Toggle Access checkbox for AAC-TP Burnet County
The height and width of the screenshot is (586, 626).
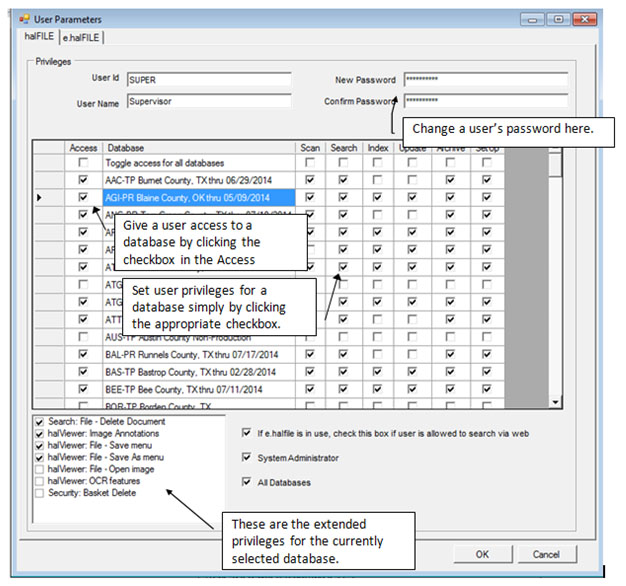(x=84, y=181)
